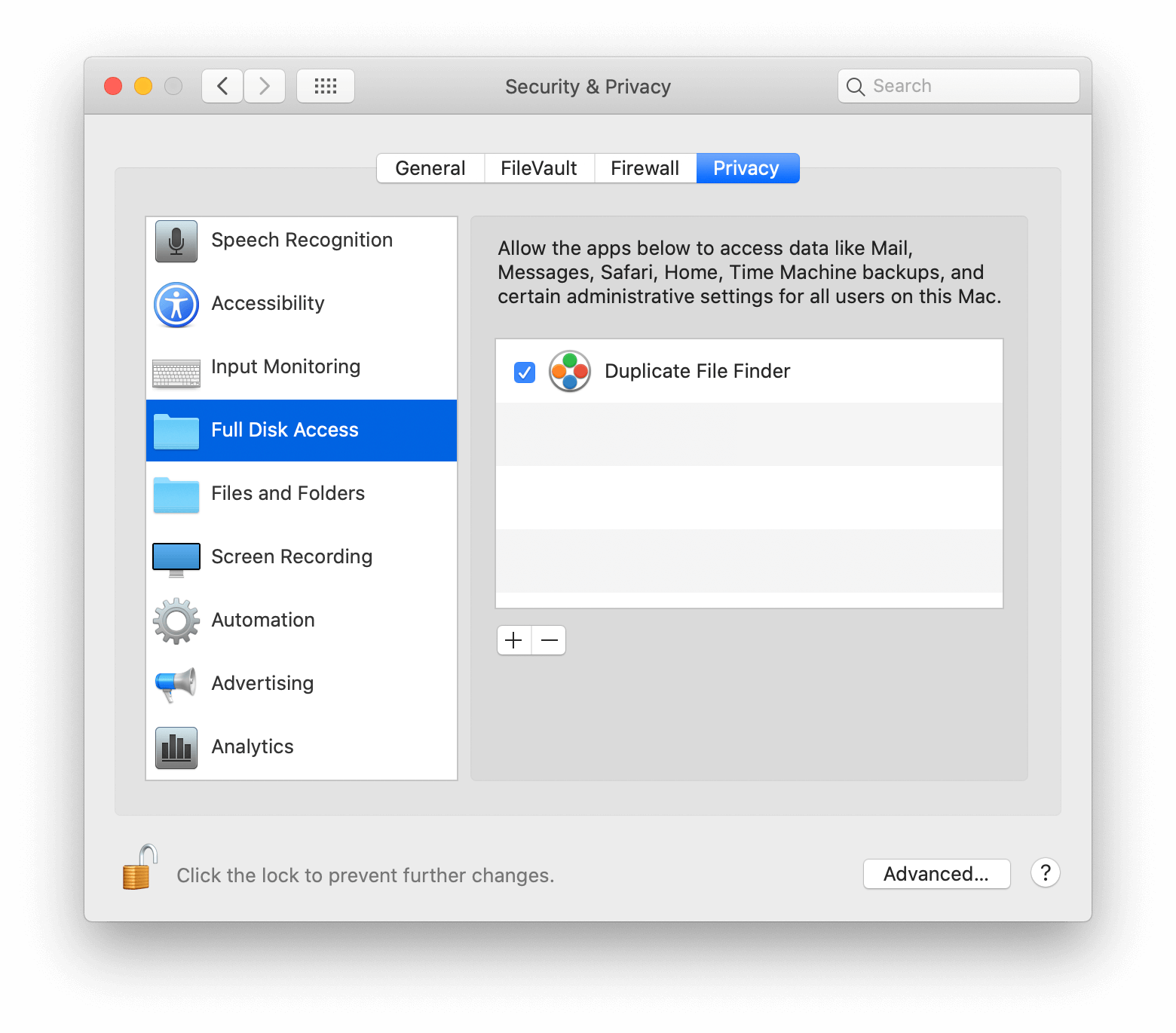The width and height of the screenshot is (1176, 1033).
Task: Click the Analytics bar chart icon
Action: coord(175,747)
